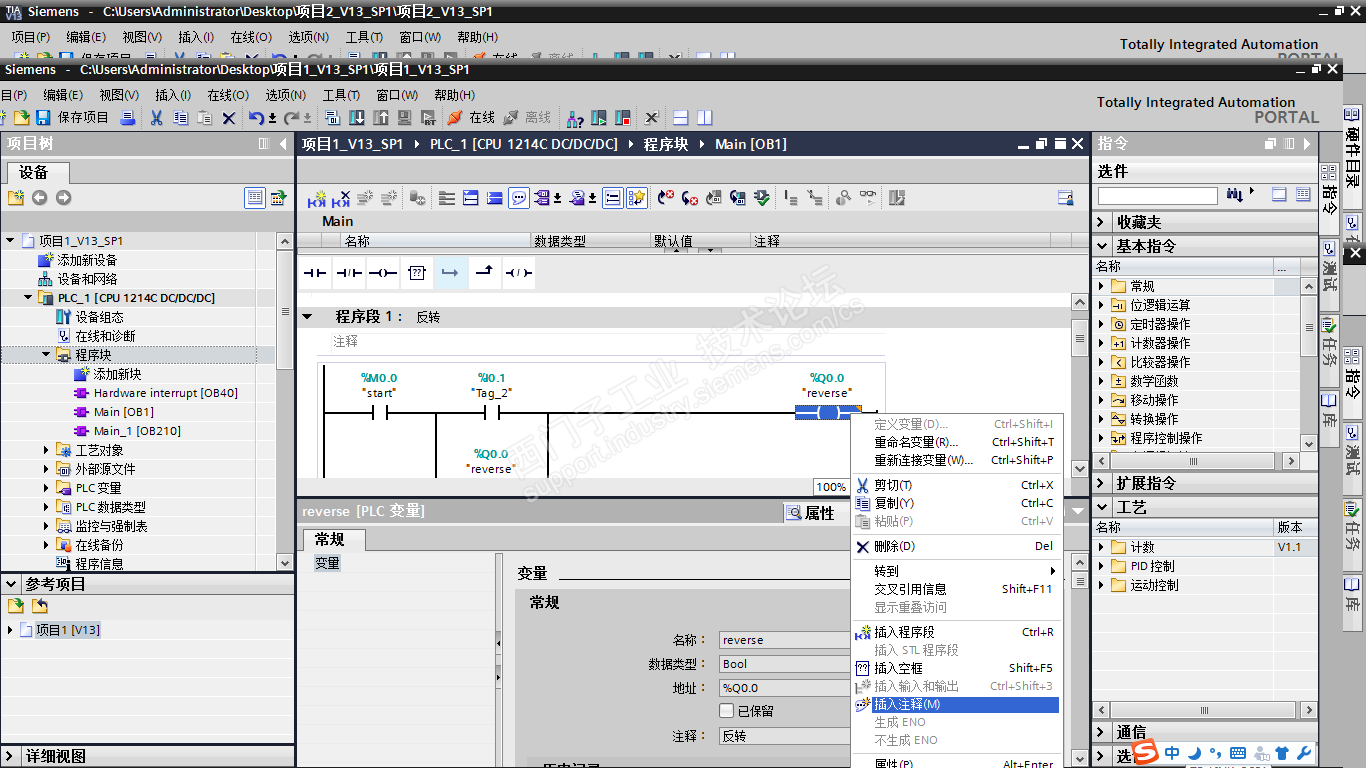Insert a normally closed contact

[349, 273]
